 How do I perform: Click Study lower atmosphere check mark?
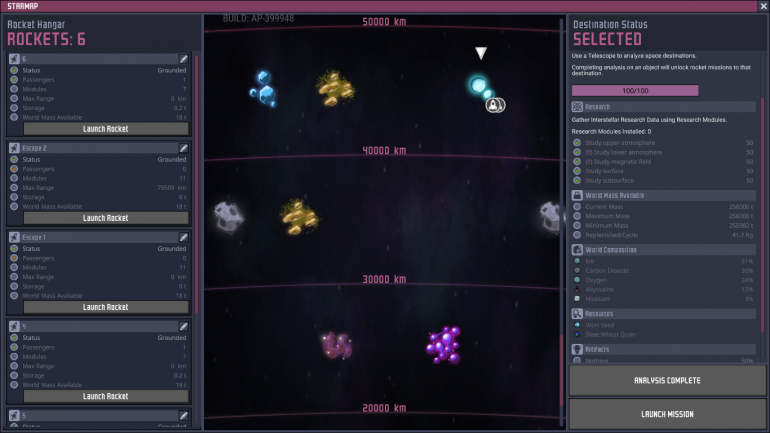577,152
